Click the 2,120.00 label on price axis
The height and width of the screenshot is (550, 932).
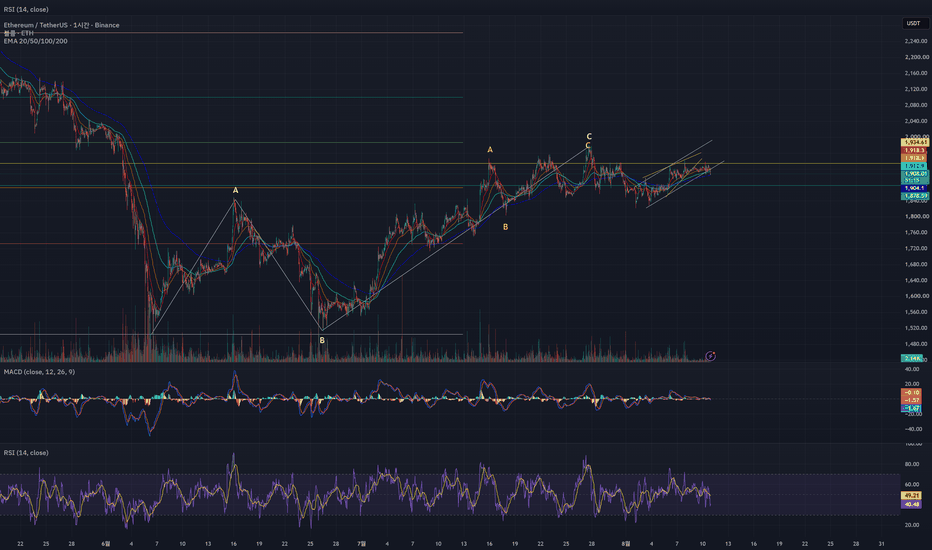916,89
